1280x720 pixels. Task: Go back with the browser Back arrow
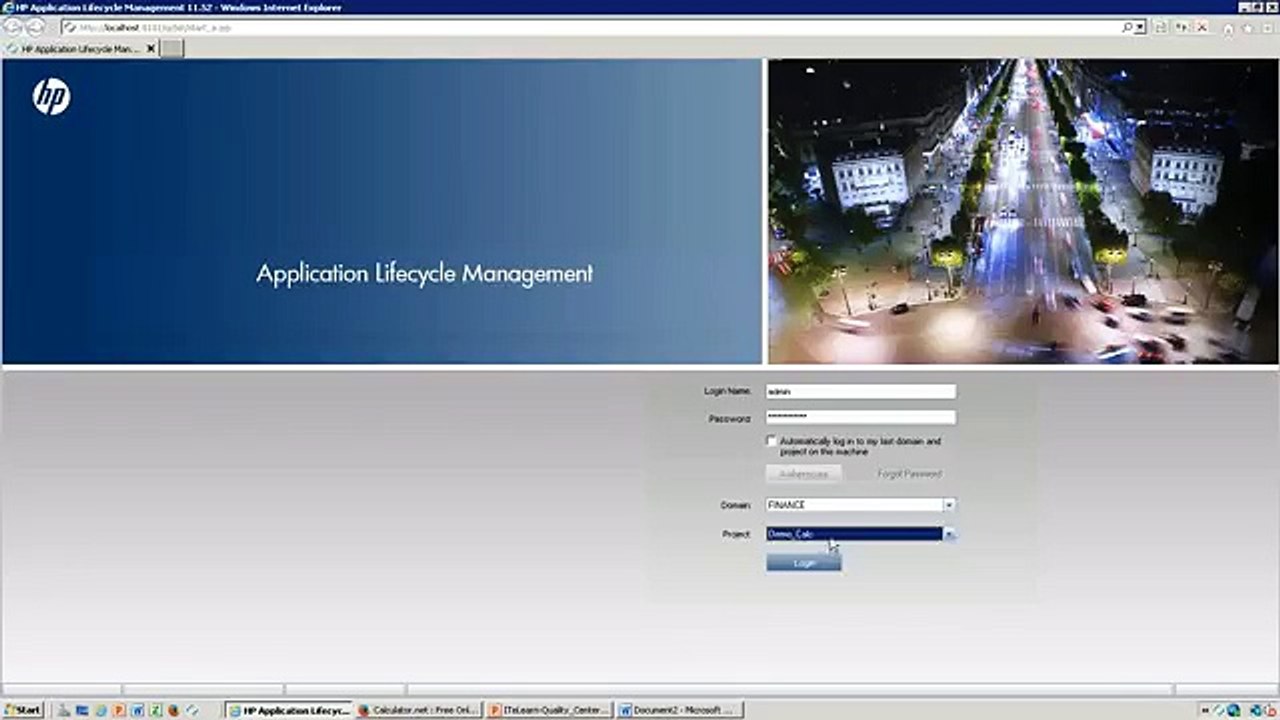(x=13, y=28)
